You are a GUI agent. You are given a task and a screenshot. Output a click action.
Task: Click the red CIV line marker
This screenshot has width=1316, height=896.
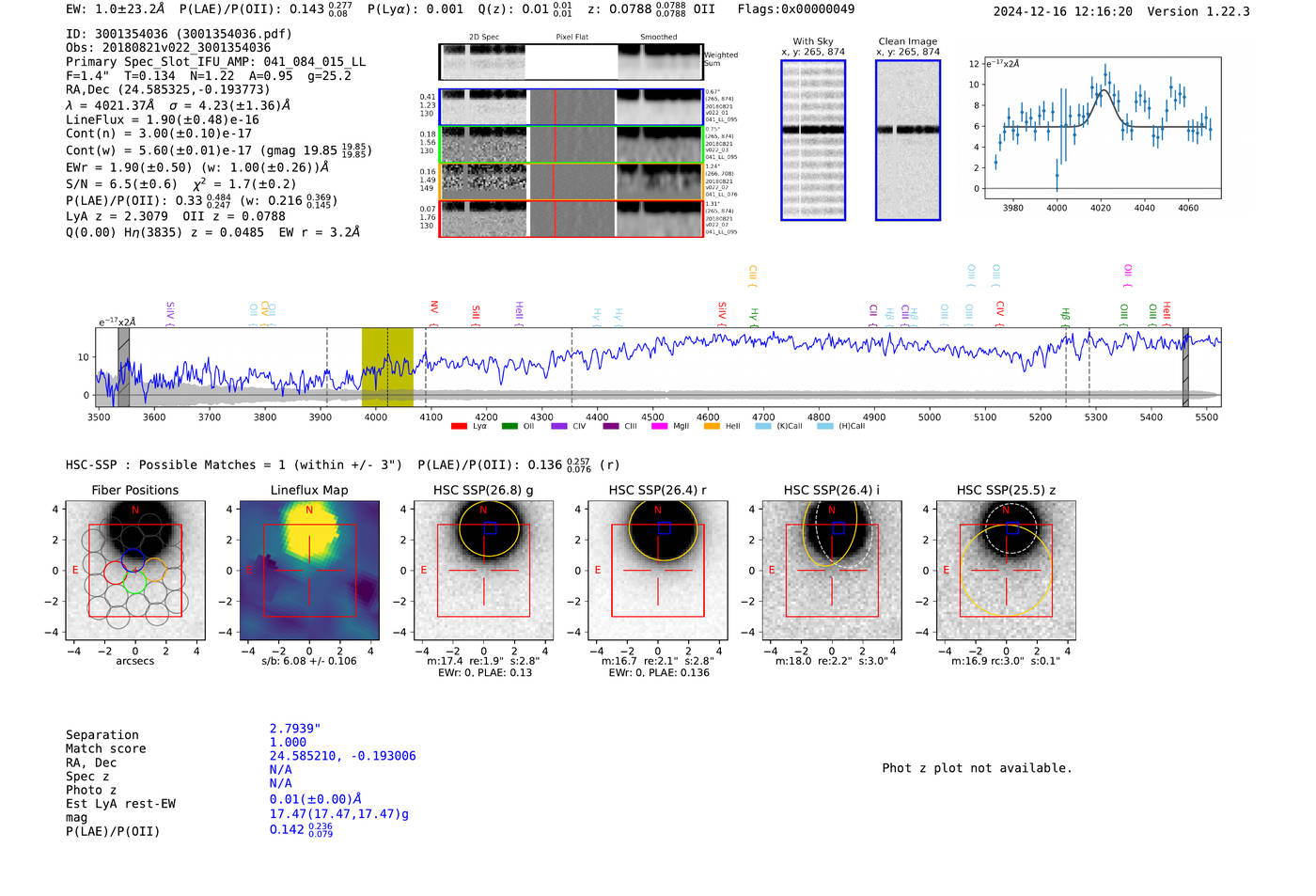click(1000, 313)
